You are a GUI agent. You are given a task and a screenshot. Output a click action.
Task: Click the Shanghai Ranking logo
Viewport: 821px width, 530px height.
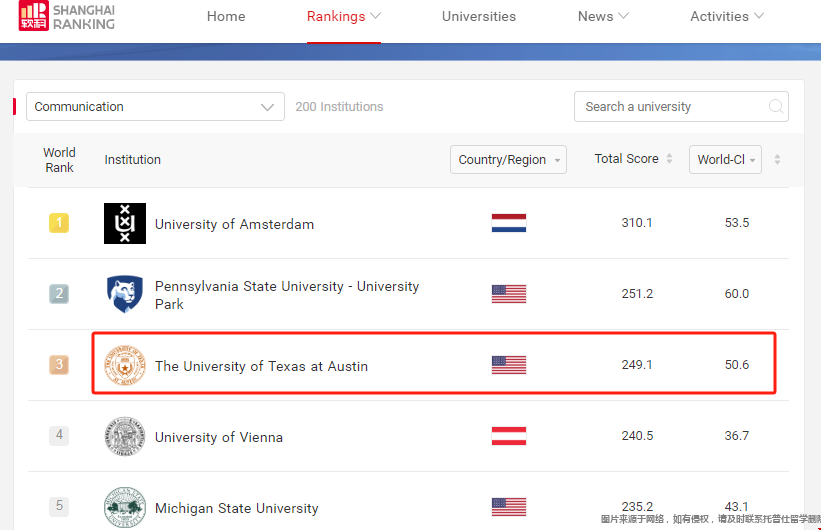[x=66, y=16]
